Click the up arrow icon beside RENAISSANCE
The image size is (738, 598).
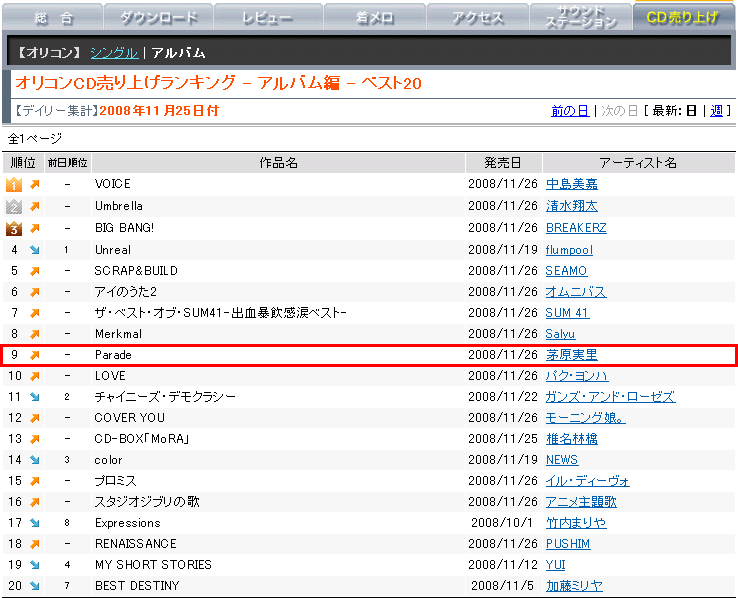tap(35, 544)
